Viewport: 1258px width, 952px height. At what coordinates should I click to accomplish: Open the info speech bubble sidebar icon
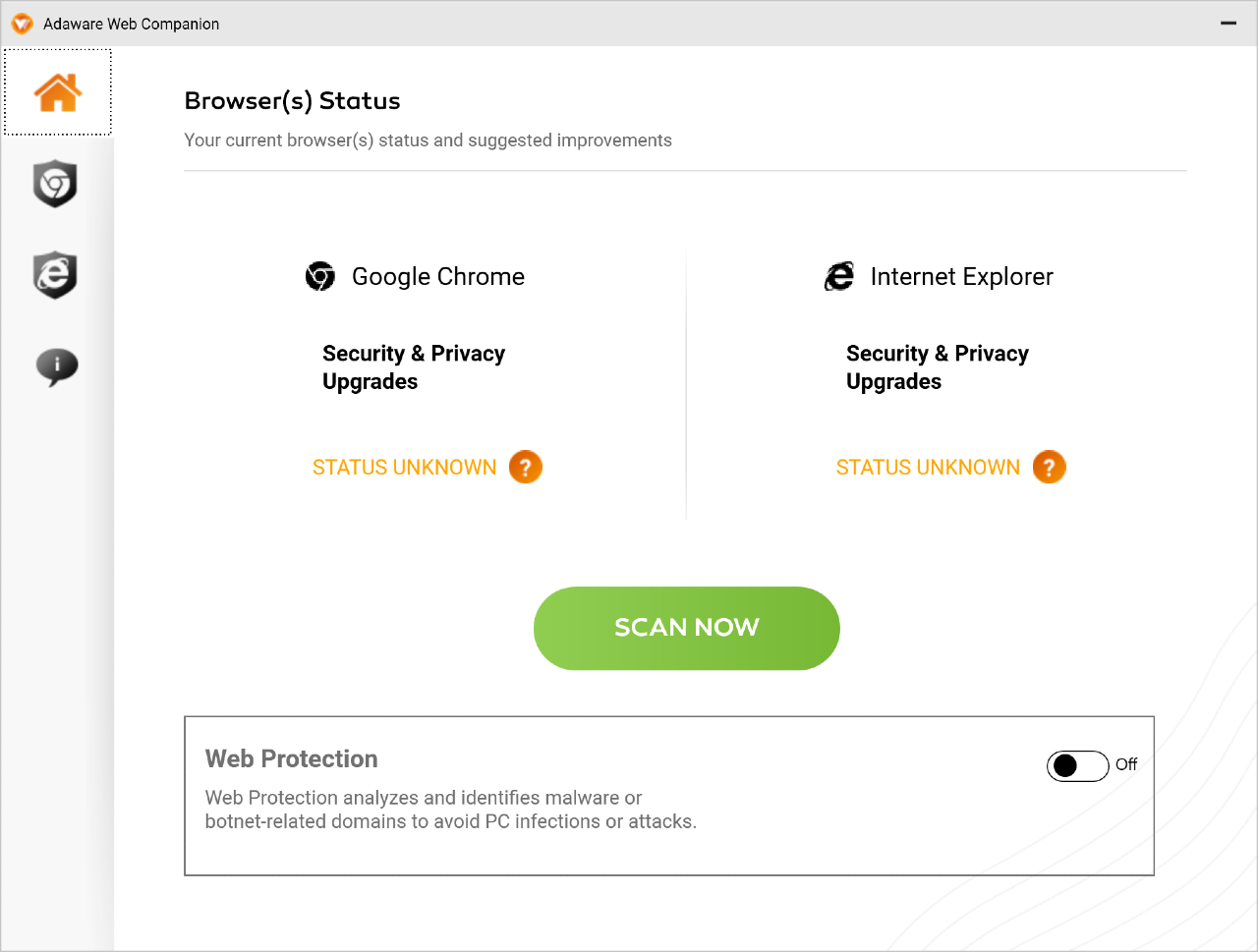click(57, 366)
